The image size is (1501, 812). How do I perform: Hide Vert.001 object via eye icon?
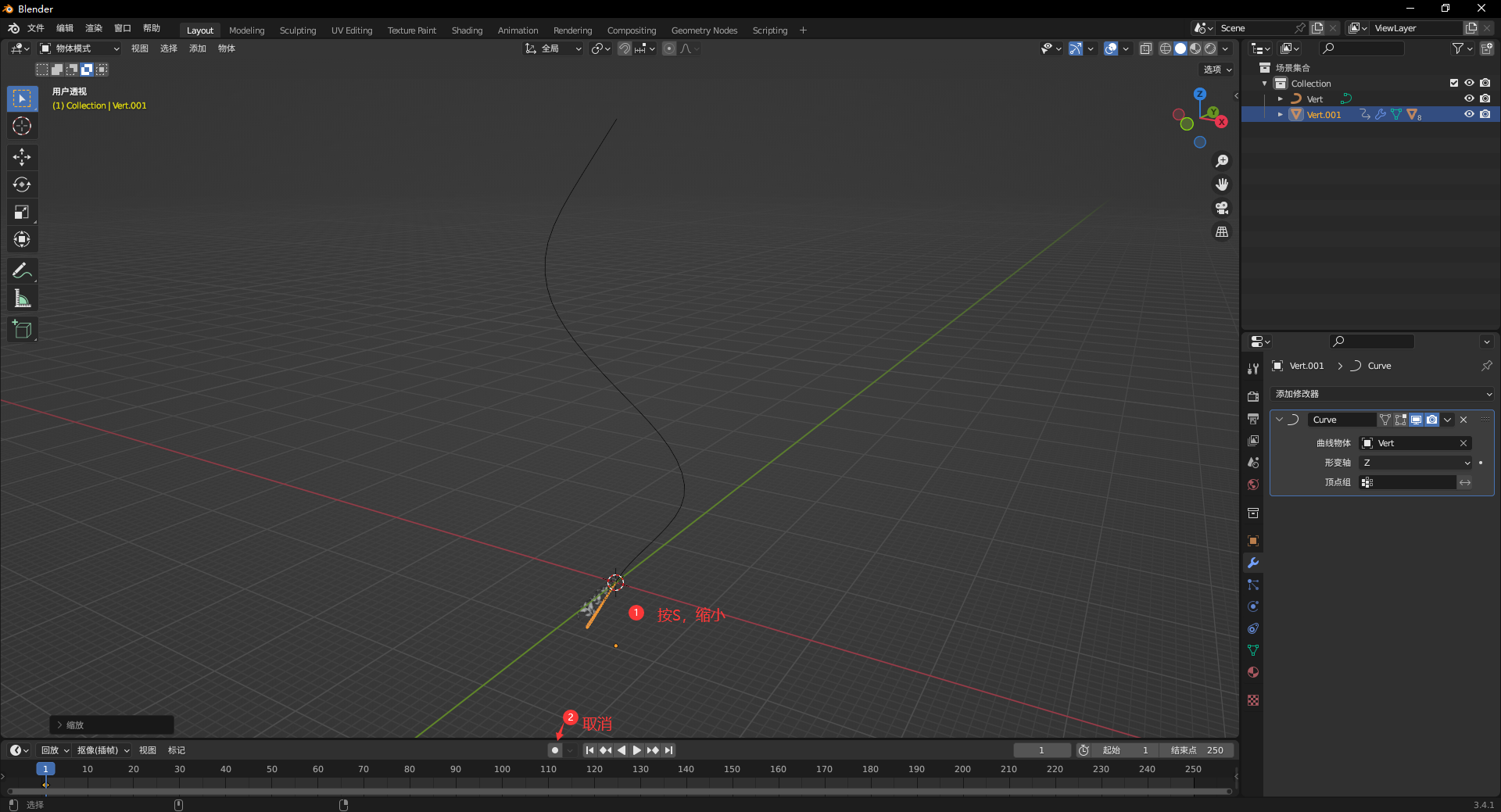[x=1469, y=114]
